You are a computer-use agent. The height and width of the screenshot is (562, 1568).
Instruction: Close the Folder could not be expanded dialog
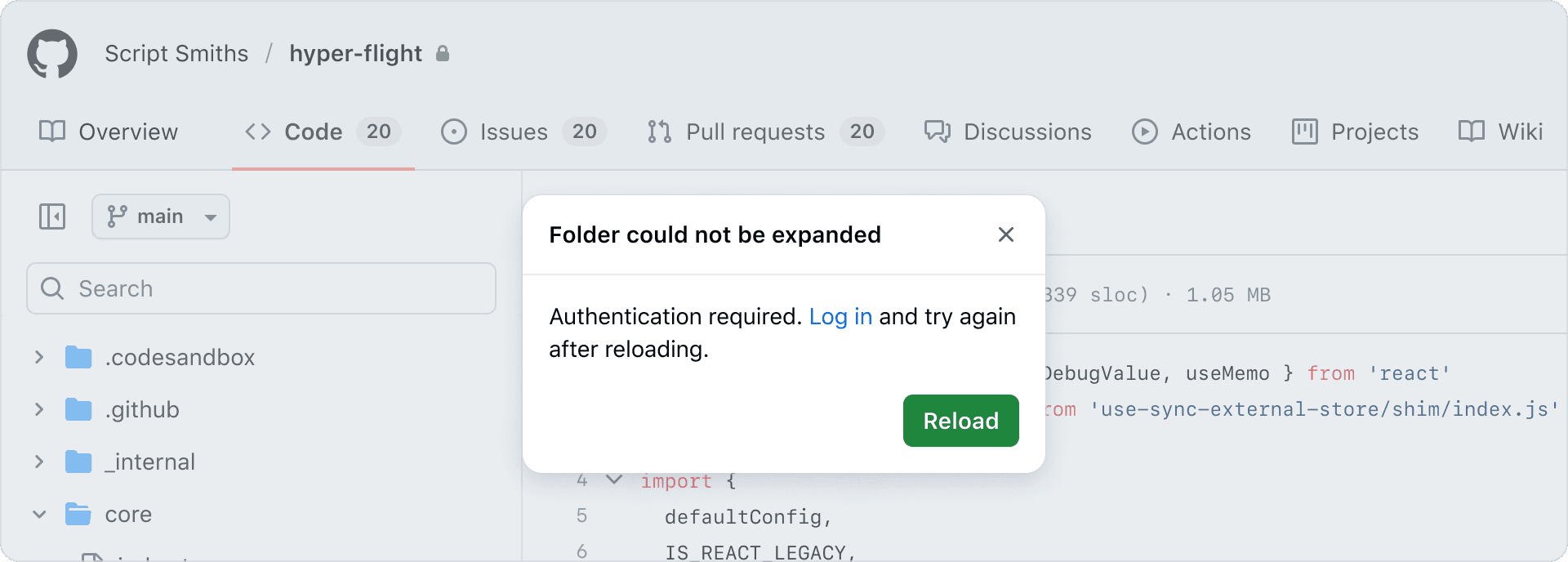coord(1006,234)
